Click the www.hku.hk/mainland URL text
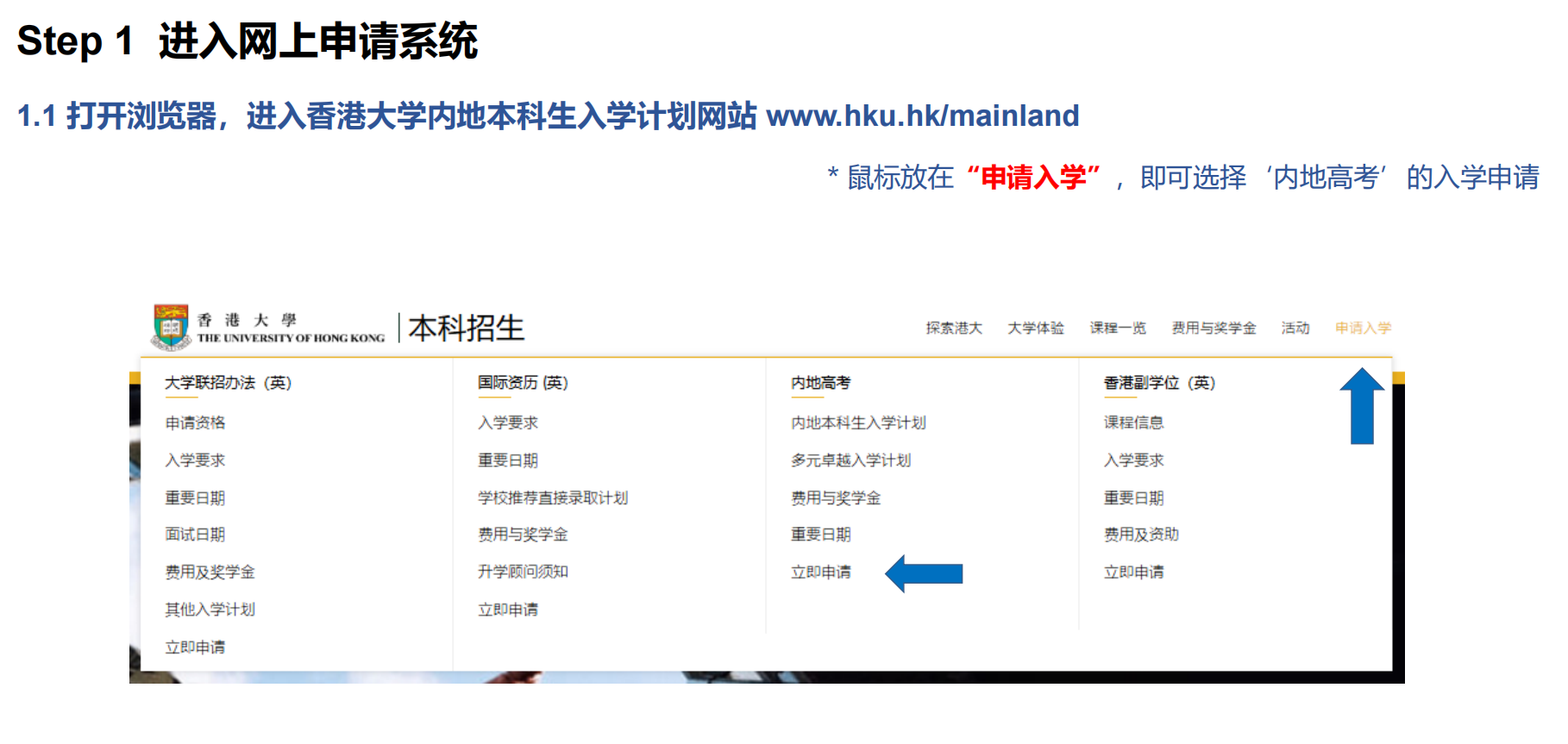This screenshot has height=744, width=1568. [x=923, y=116]
